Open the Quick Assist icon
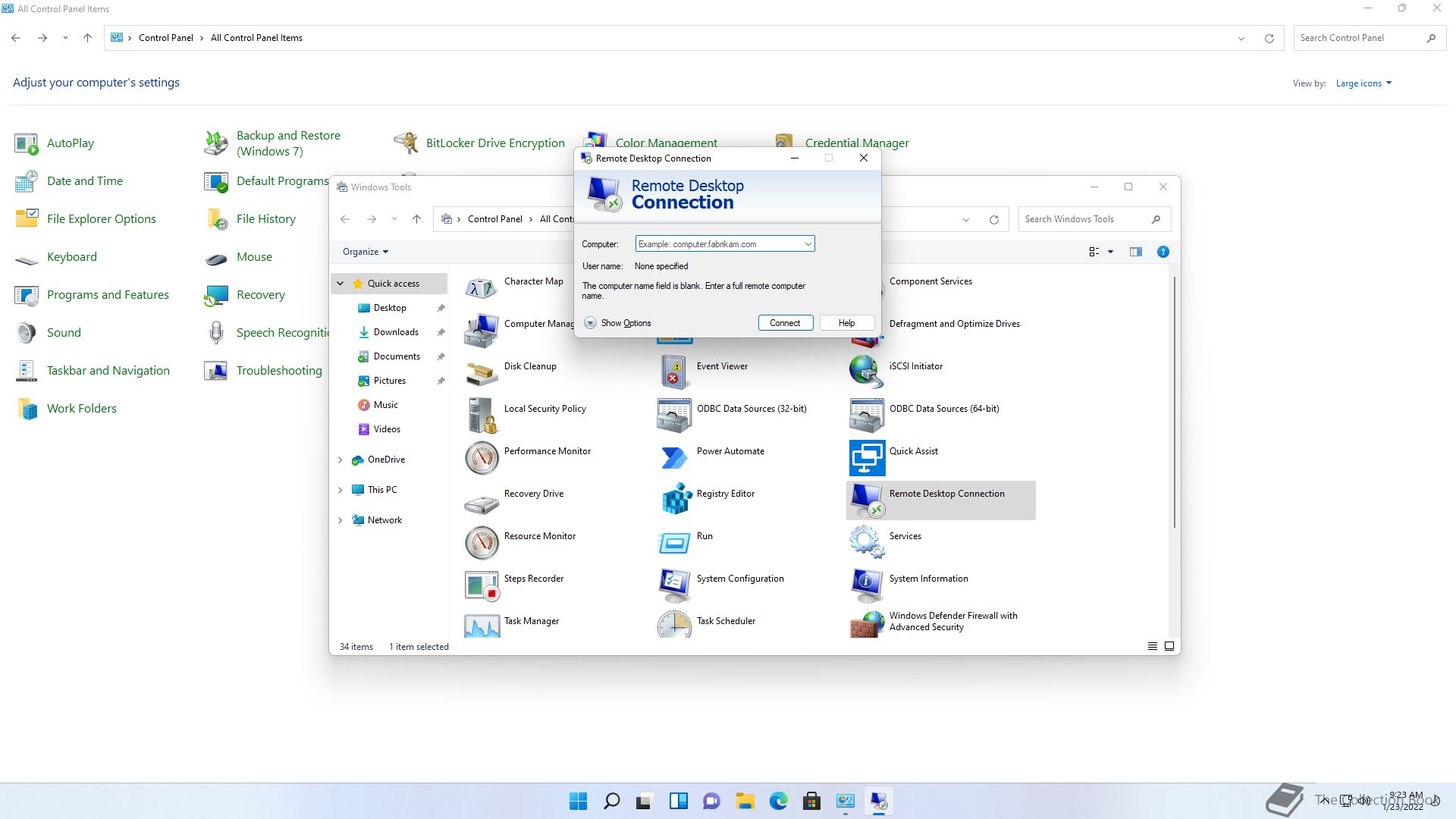 867,457
